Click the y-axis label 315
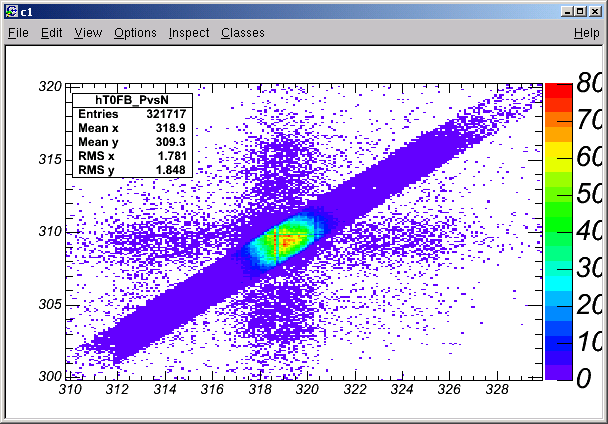This screenshot has width=608, height=424. coord(50,159)
